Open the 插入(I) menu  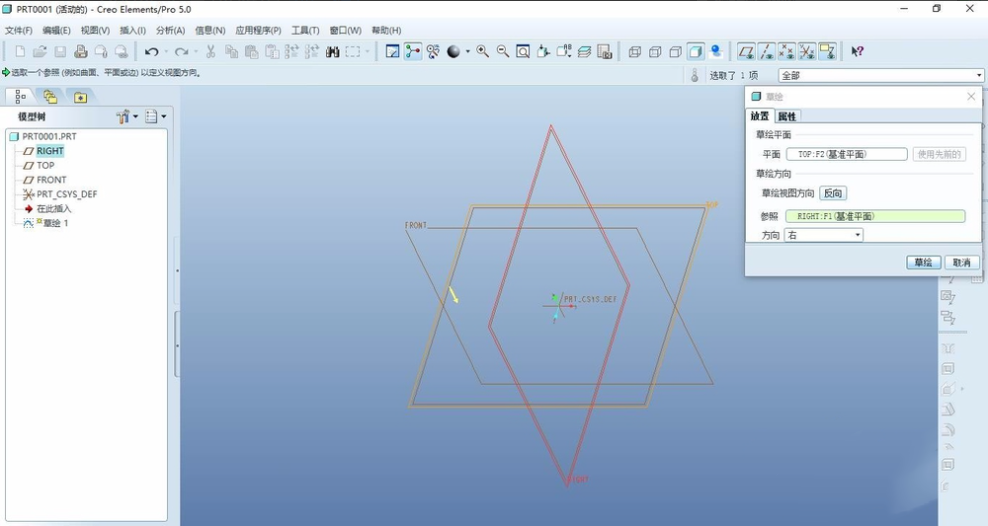(x=133, y=31)
